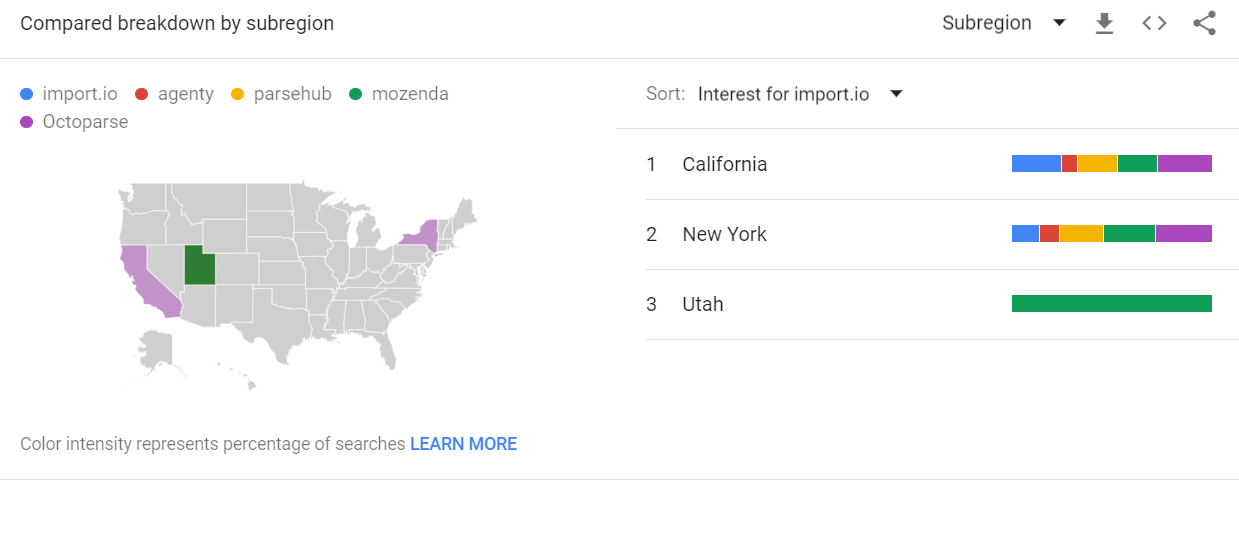
Task: Expand the Sort by interest dropdown
Action: coord(800,94)
